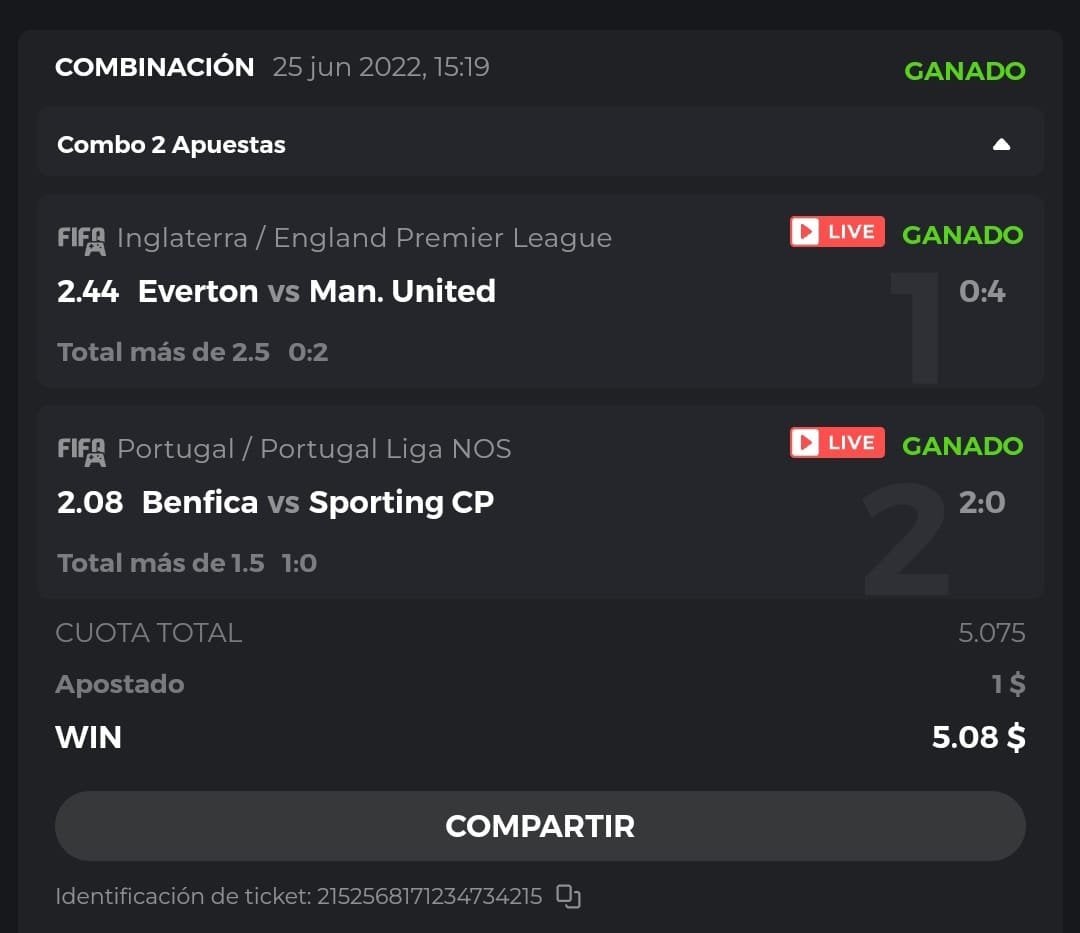Click FIFA gamepad icon for Premier League
The width and height of the screenshot is (1080, 933).
click(x=81, y=240)
